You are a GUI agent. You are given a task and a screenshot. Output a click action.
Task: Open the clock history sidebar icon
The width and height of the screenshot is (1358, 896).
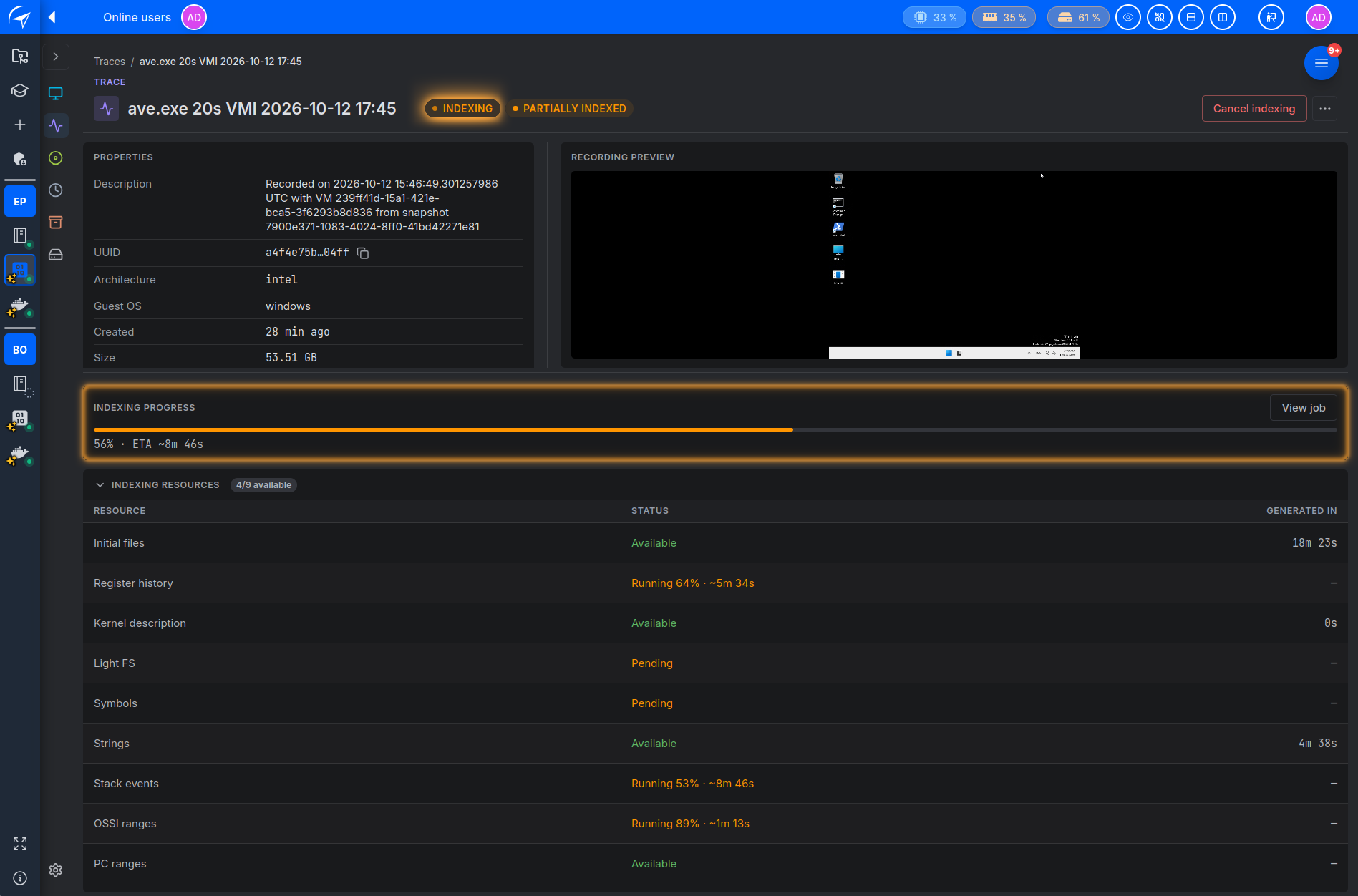56,190
